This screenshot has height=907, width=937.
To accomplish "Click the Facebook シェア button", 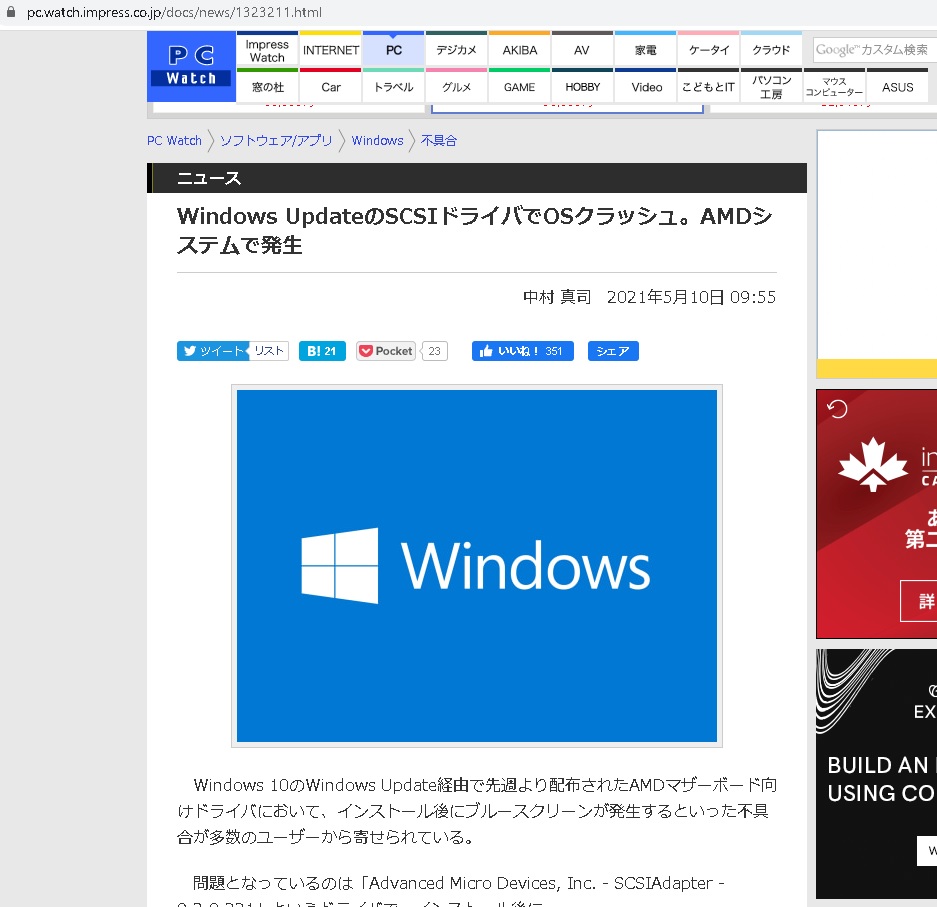I will [613, 351].
